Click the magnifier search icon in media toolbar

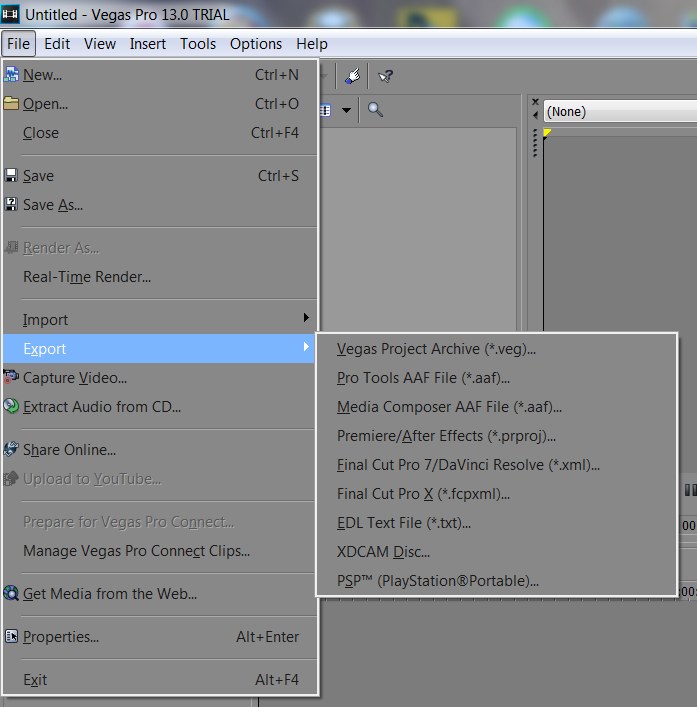click(375, 110)
